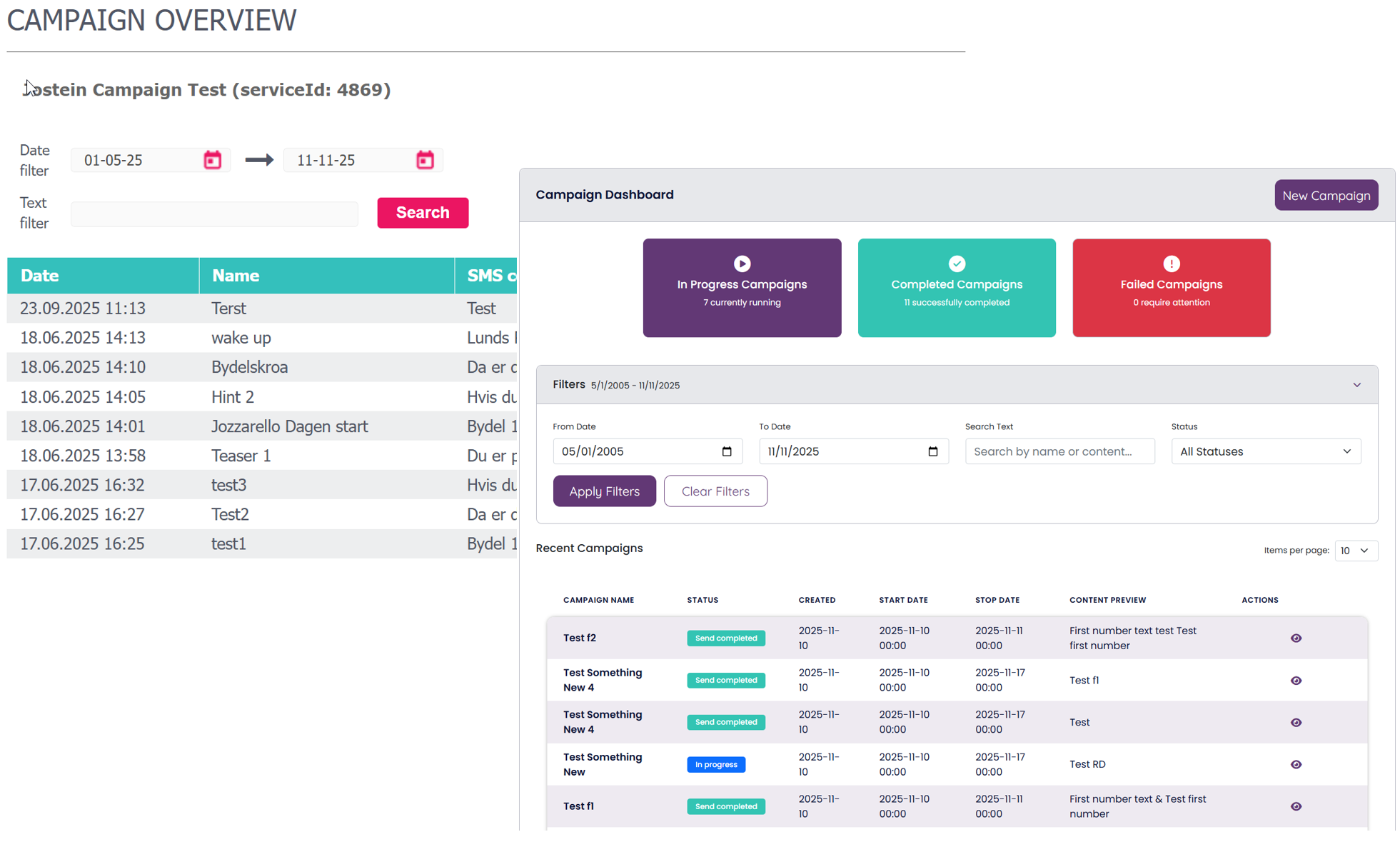
Task: Sort by the Date column header
Action: coord(40,276)
